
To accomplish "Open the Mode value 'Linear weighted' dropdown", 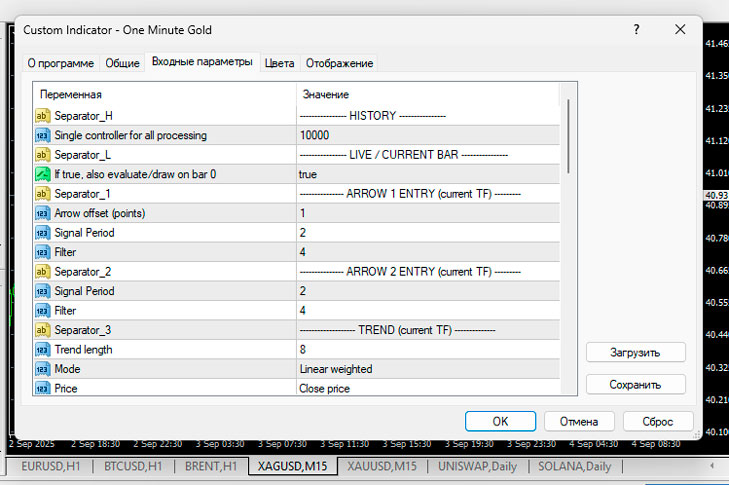I will [428, 369].
